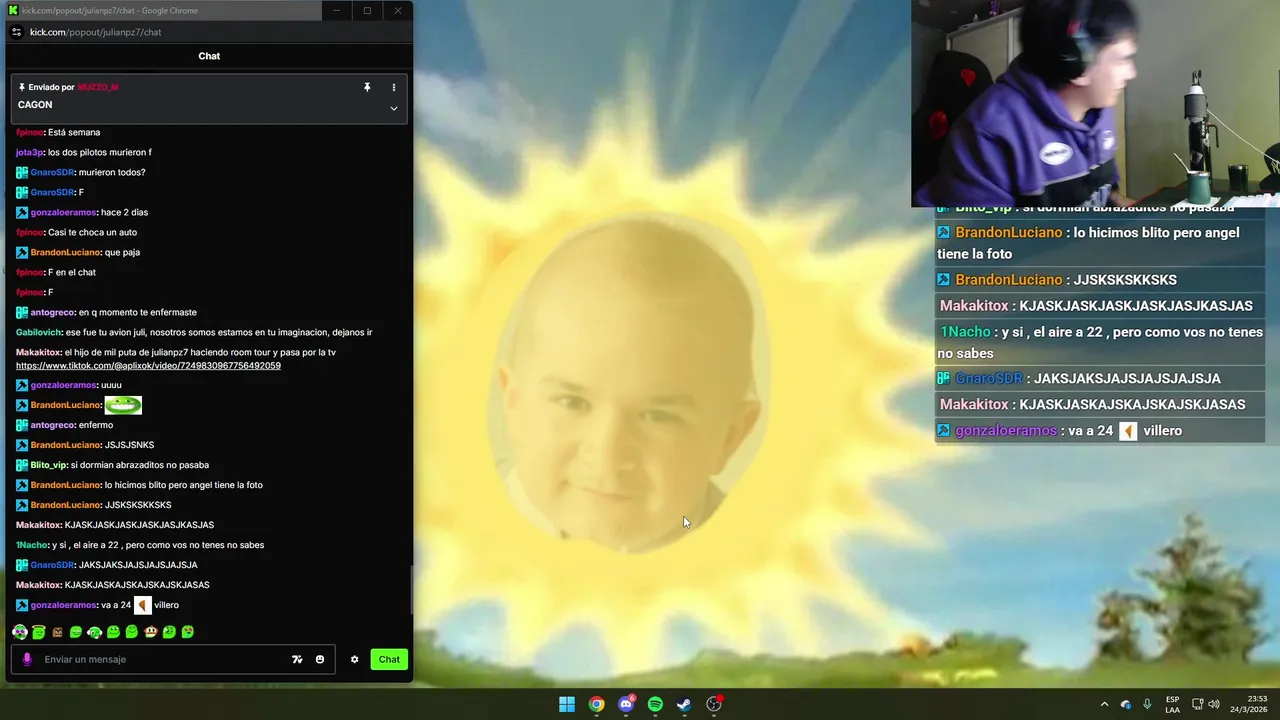This screenshot has width=1280, height=720.
Task: Click message 'en q momento te enfermaste'
Action: click(138, 312)
